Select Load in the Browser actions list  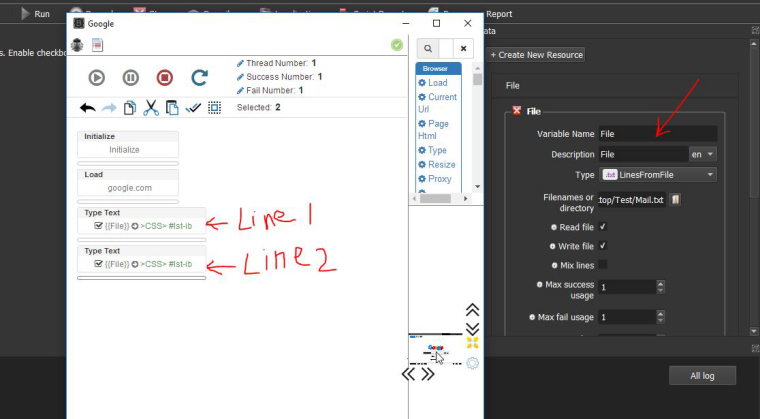pos(437,83)
